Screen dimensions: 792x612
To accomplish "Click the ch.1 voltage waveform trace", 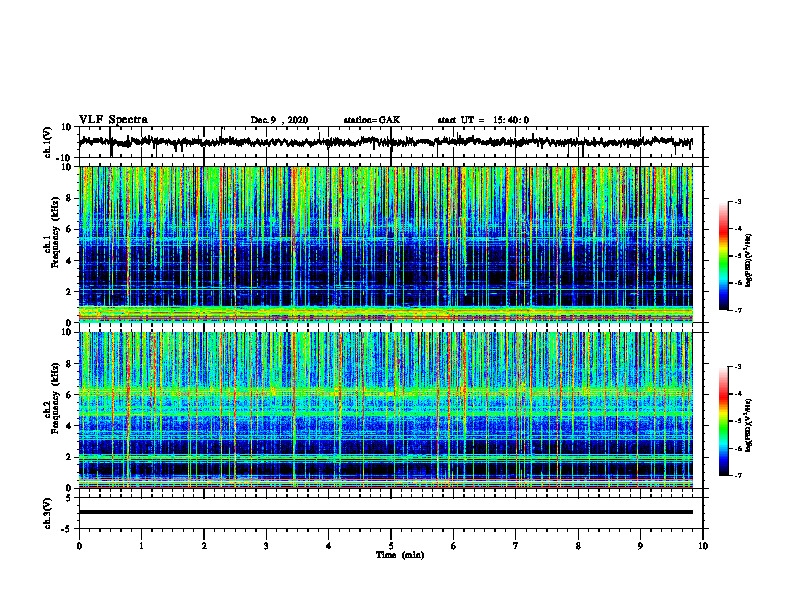I will [385, 142].
